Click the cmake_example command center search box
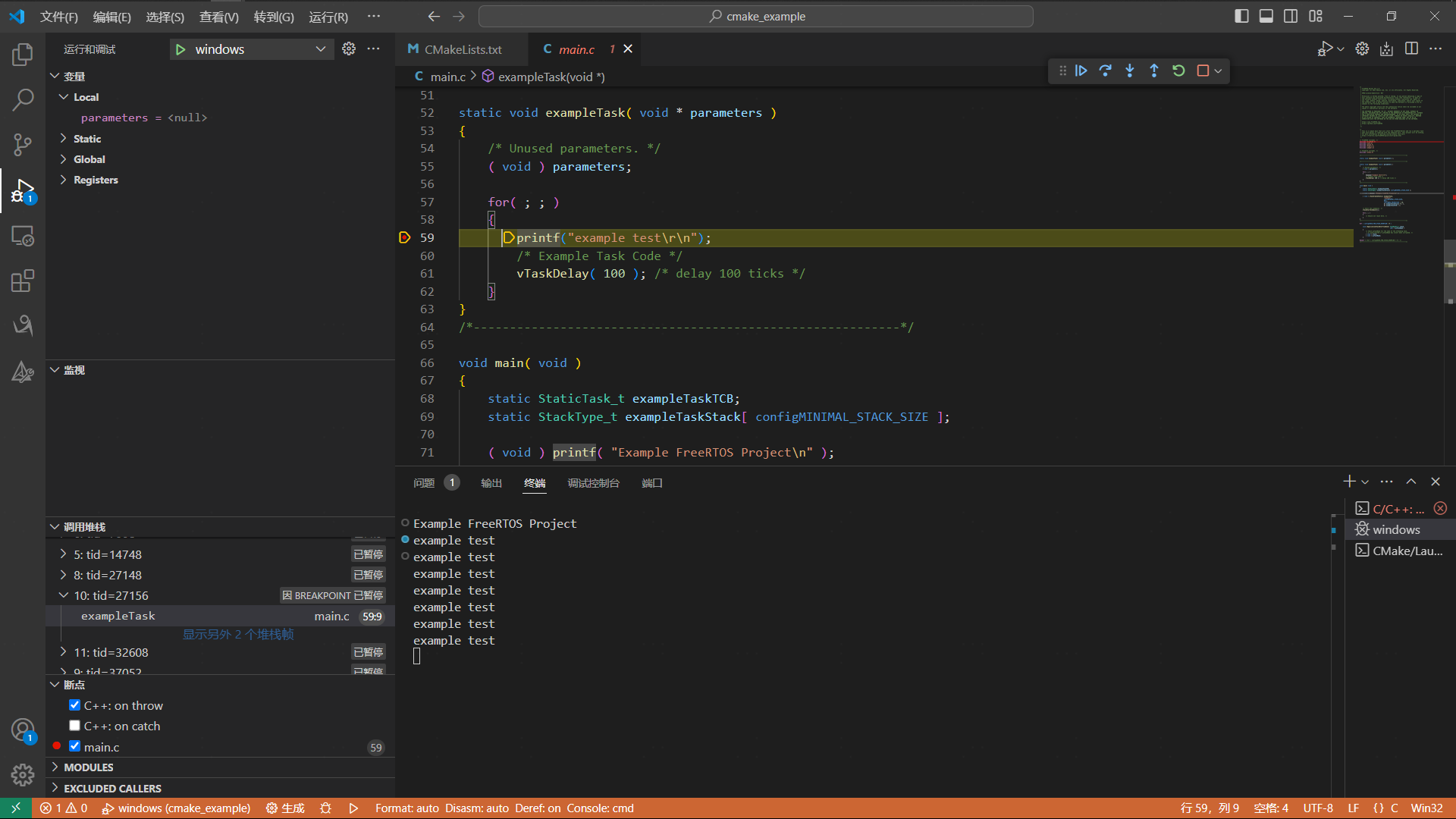 pos(756,17)
